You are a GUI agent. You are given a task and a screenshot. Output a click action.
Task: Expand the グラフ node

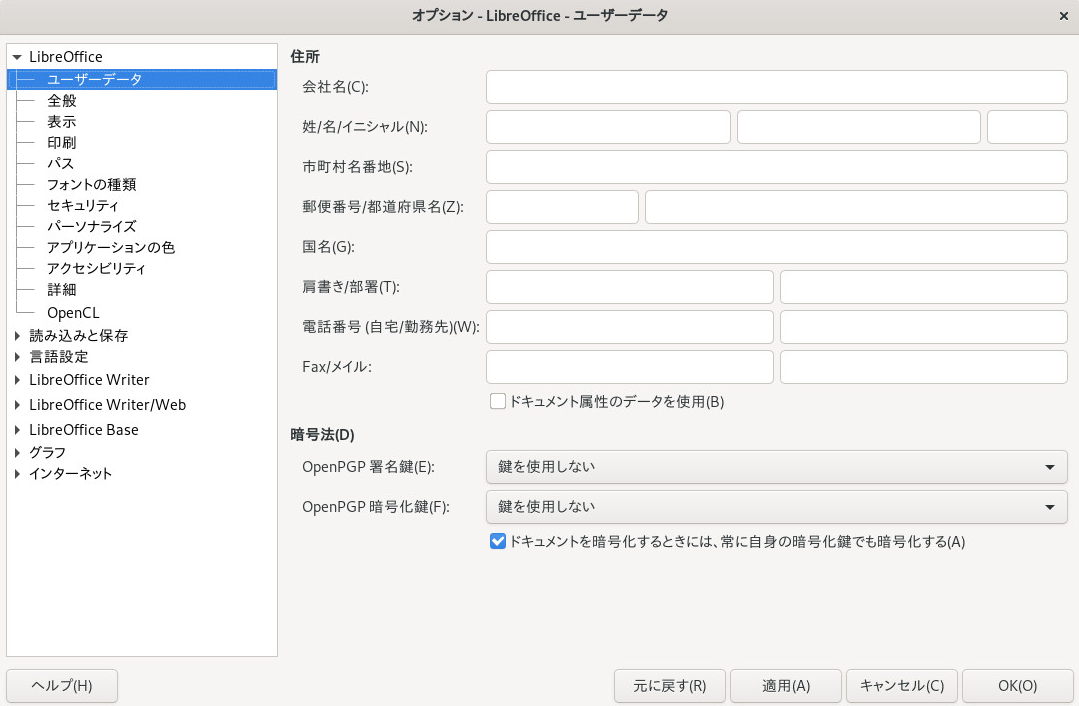(17, 453)
